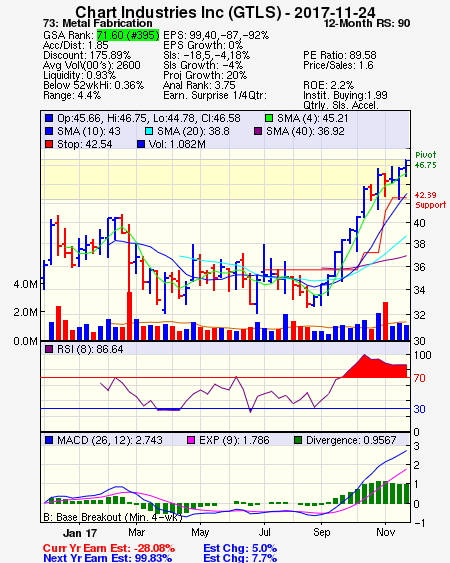Image resolution: width=450 pixels, height=563 pixels.
Task: Click the Pivot 46.75 price label
Action: coord(426,160)
